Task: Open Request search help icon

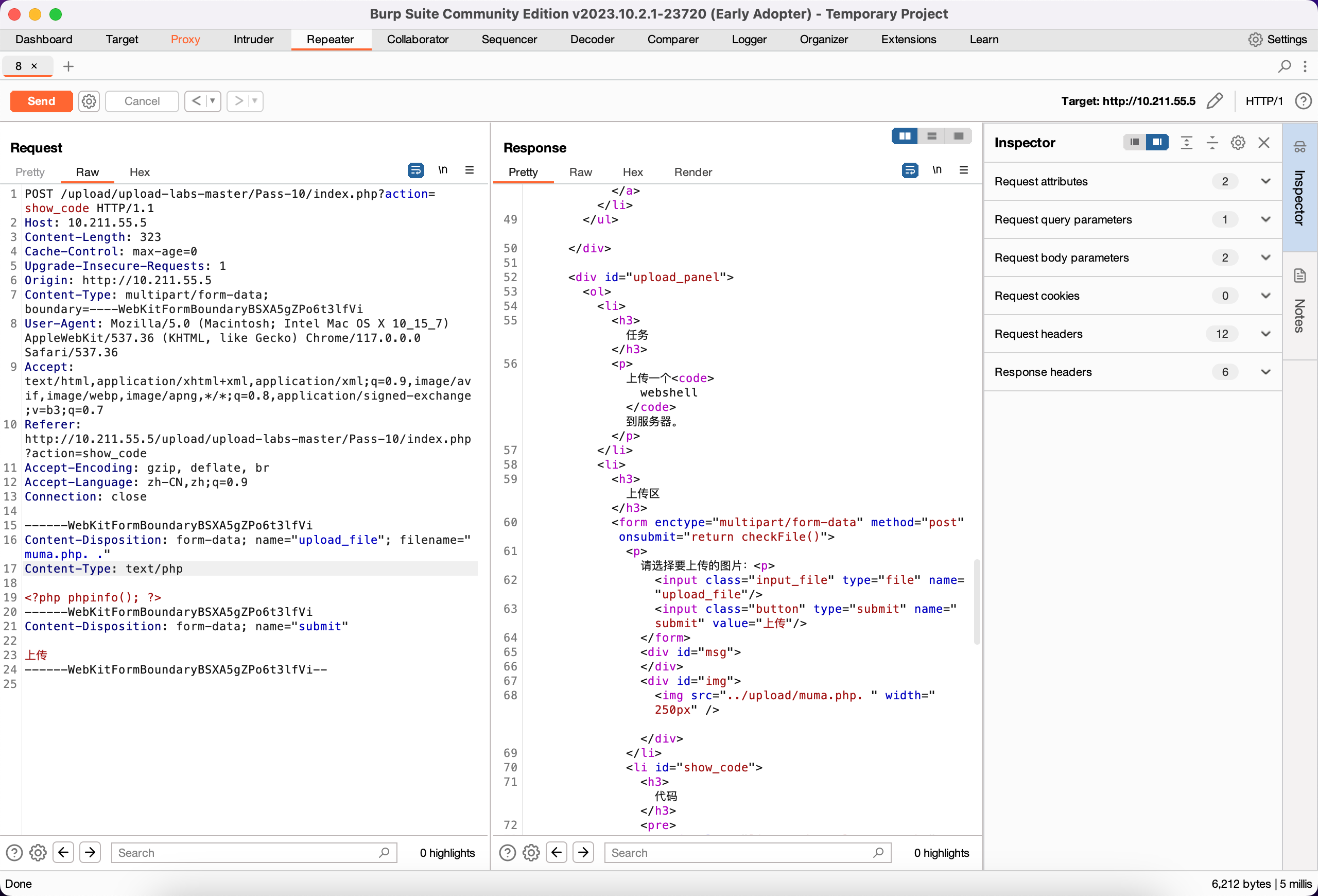Action: coord(14,852)
